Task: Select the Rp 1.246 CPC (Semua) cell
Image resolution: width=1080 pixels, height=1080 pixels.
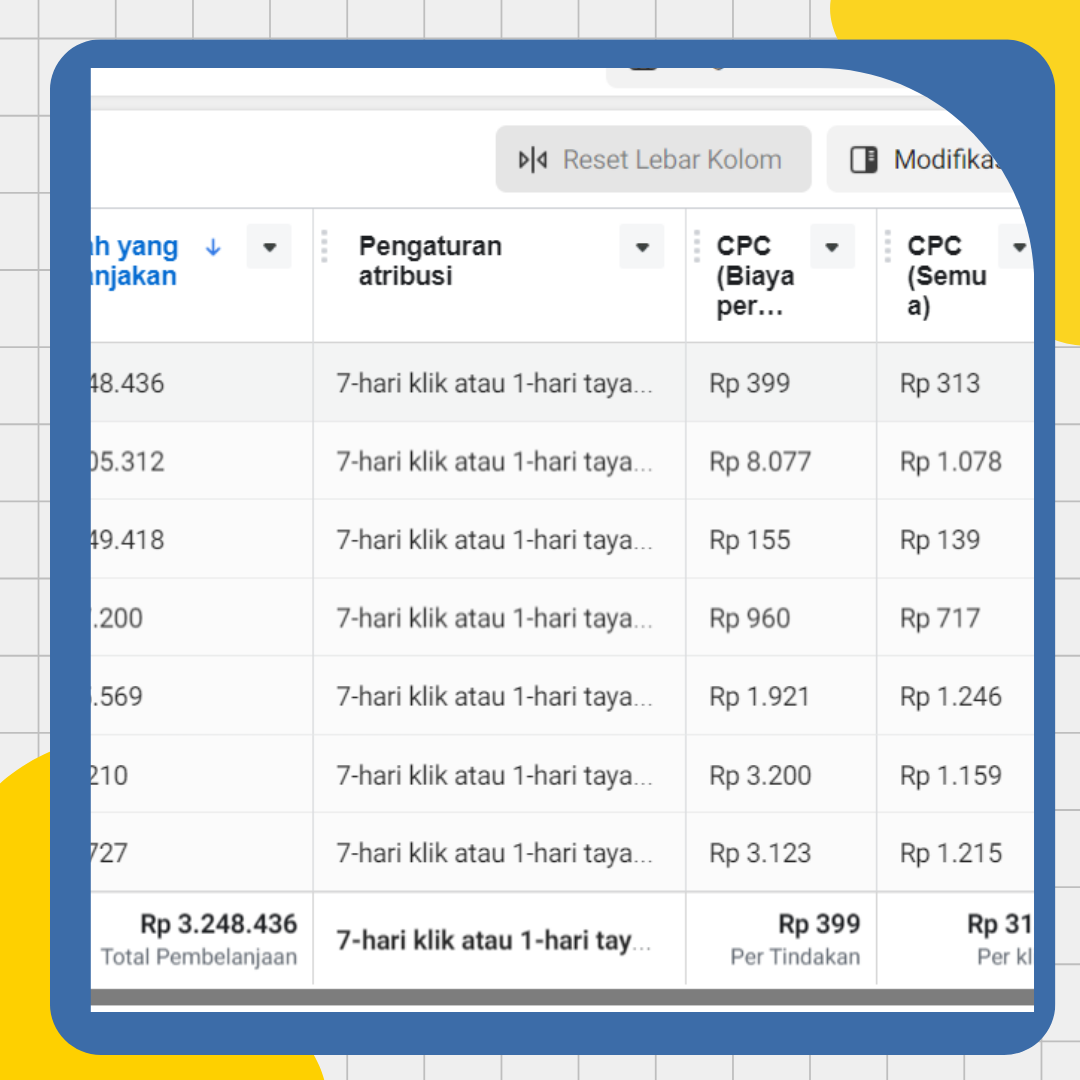Action: click(x=950, y=697)
